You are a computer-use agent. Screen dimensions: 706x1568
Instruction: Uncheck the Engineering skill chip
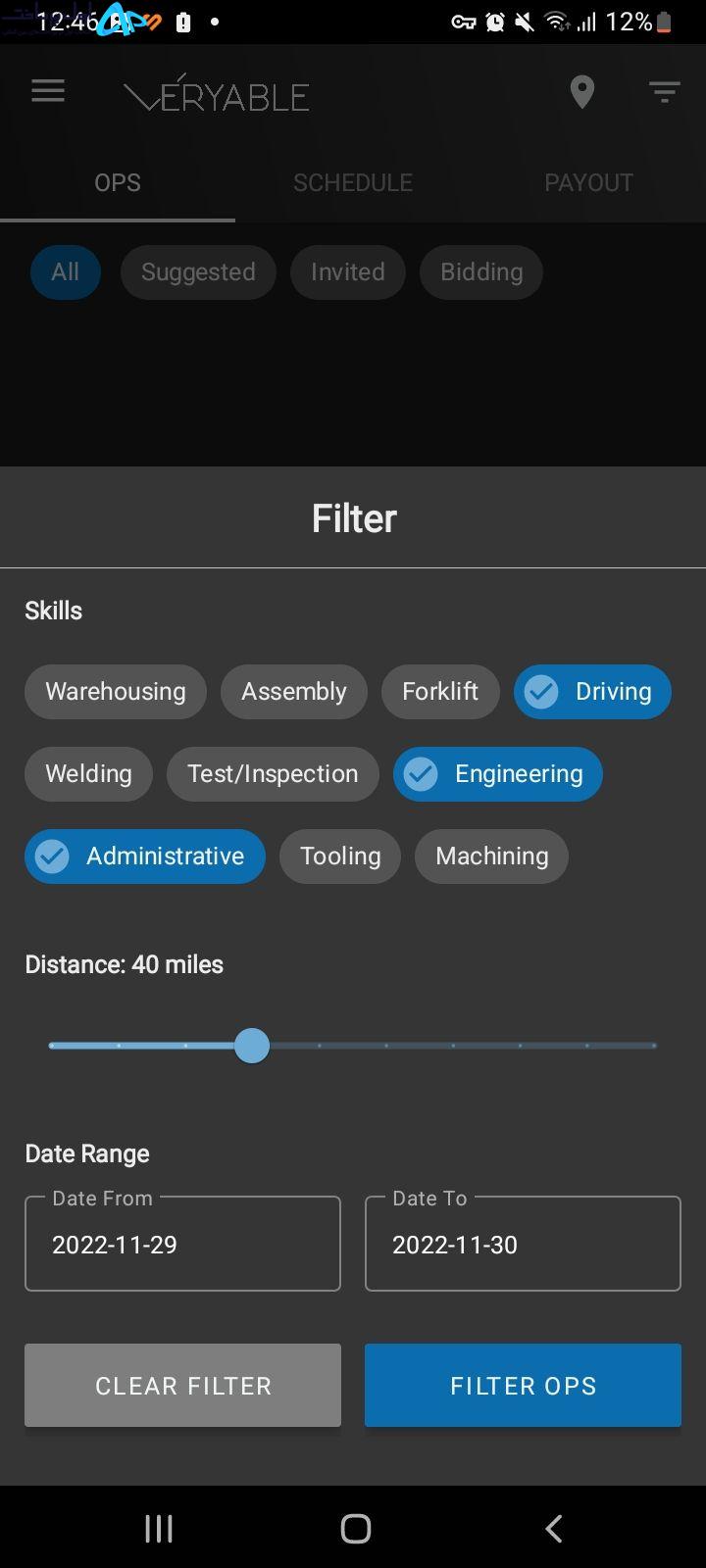497,774
